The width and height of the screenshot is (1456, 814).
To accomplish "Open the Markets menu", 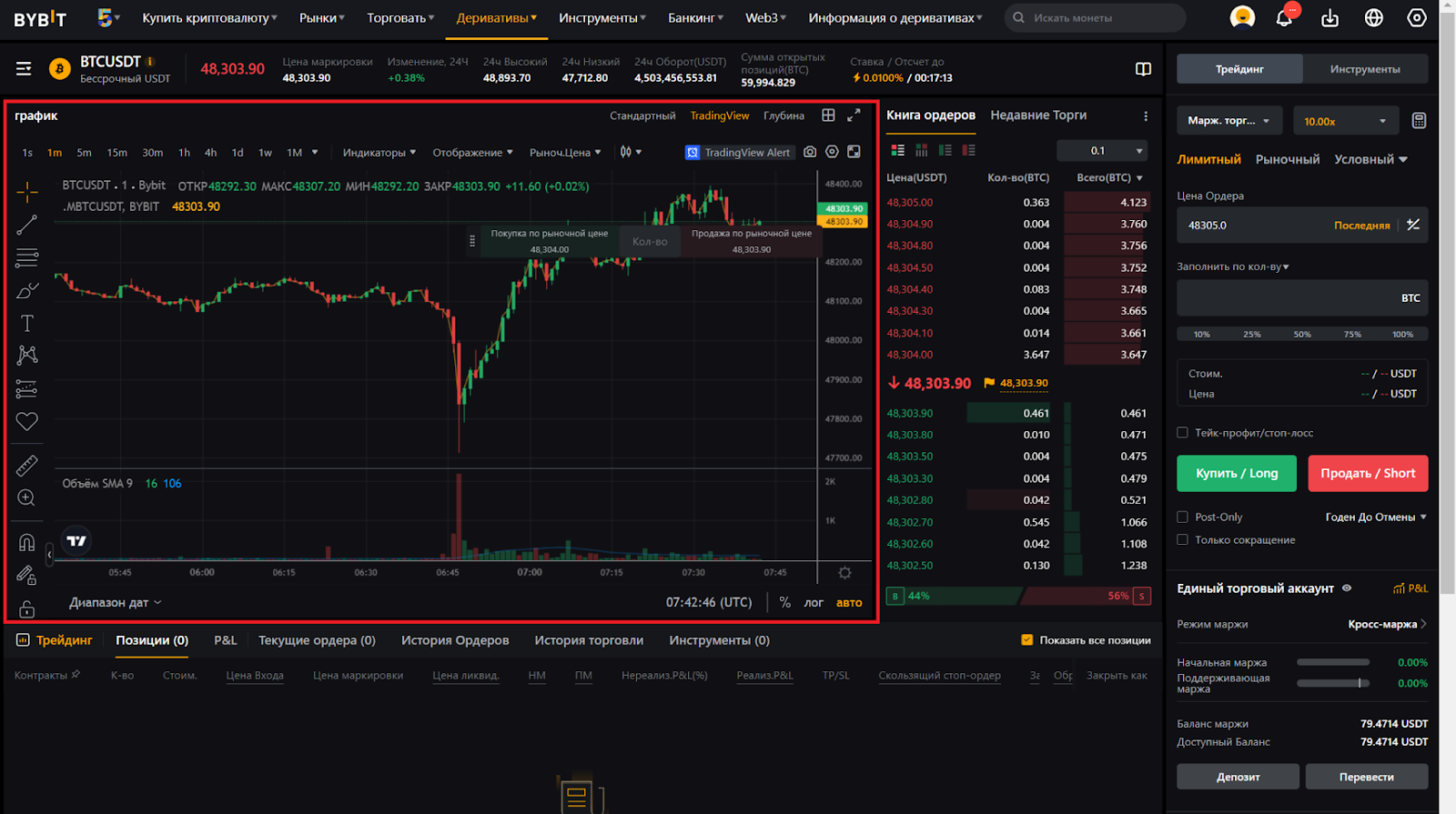I will pyautogui.click(x=322, y=18).
